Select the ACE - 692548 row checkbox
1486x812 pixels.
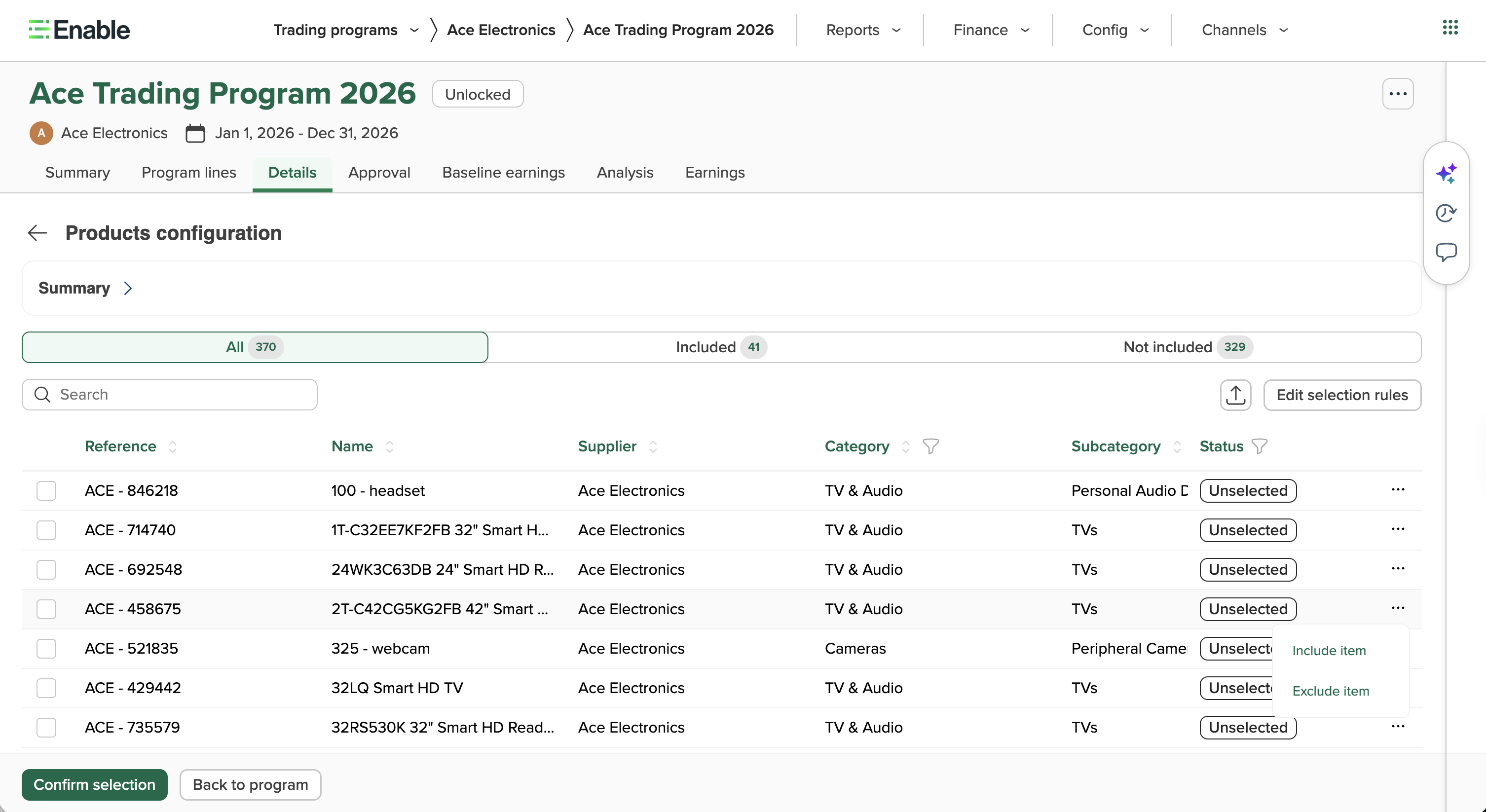click(46, 570)
